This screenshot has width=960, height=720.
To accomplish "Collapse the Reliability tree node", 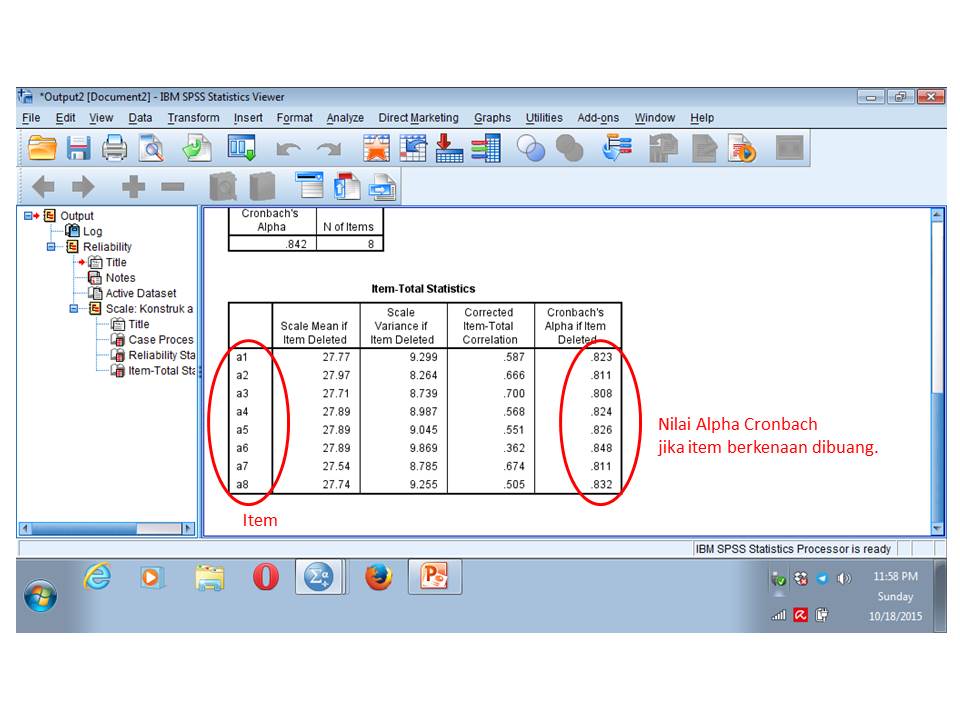I will pyautogui.click(x=51, y=247).
